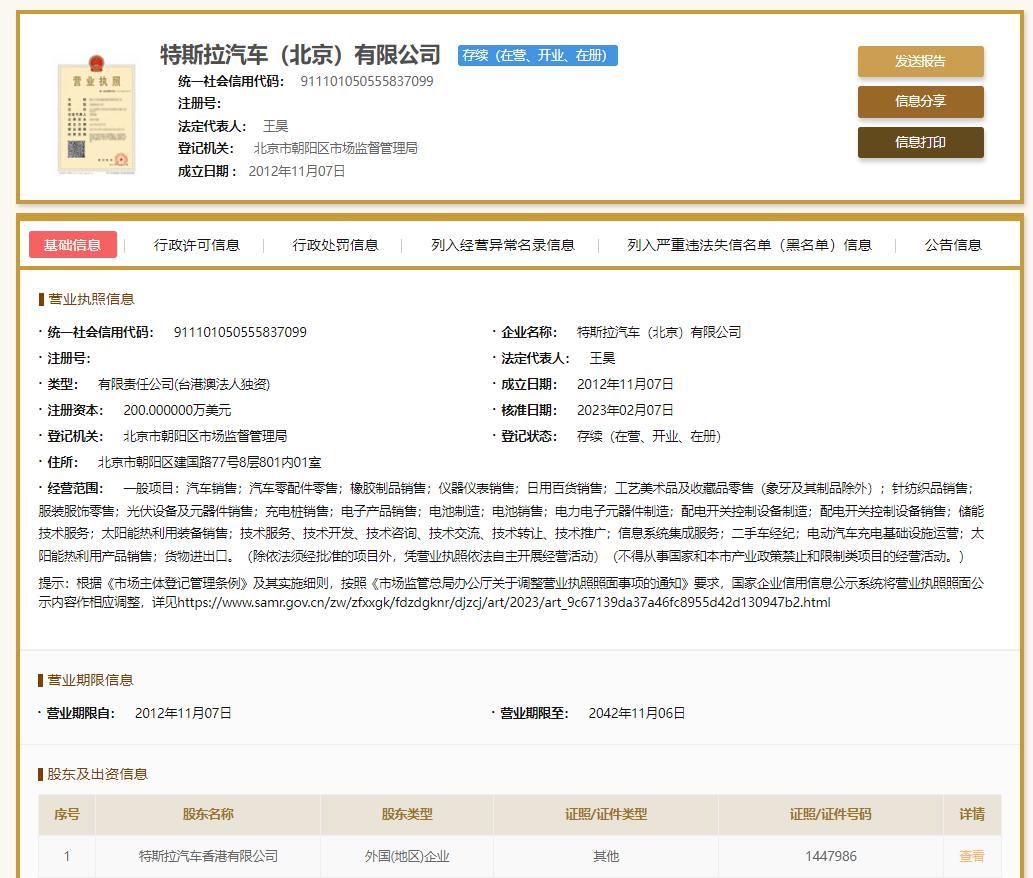Click the 营业期限信息 section heading
Image resolution: width=1033 pixels, height=878 pixels.
90,680
